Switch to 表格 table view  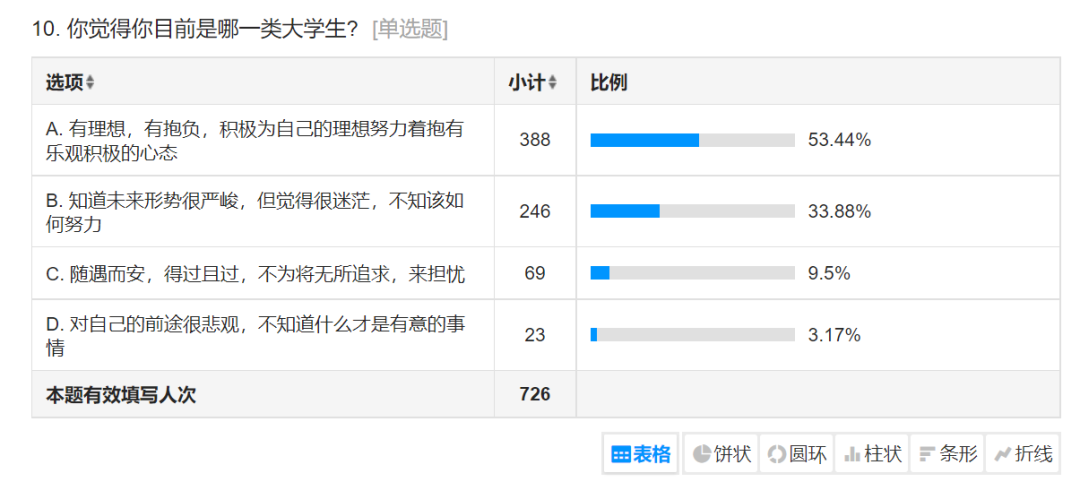641,454
